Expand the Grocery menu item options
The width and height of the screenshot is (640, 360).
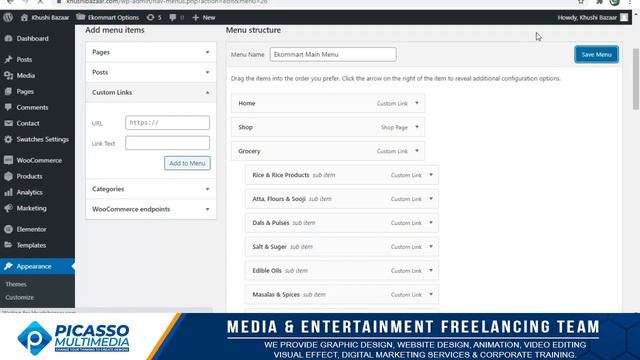click(417, 151)
